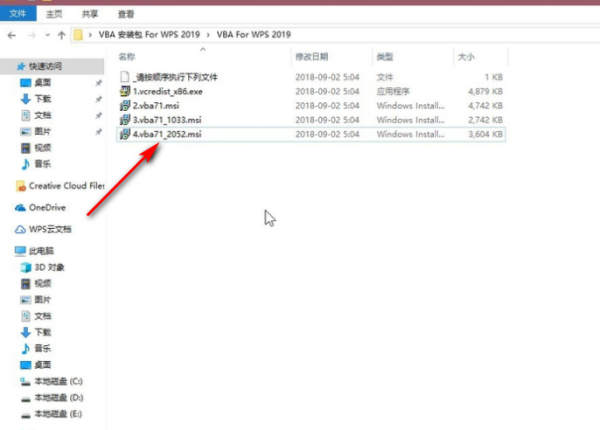Go up one folder level
Screen dimensions: 600x430
point(61,35)
